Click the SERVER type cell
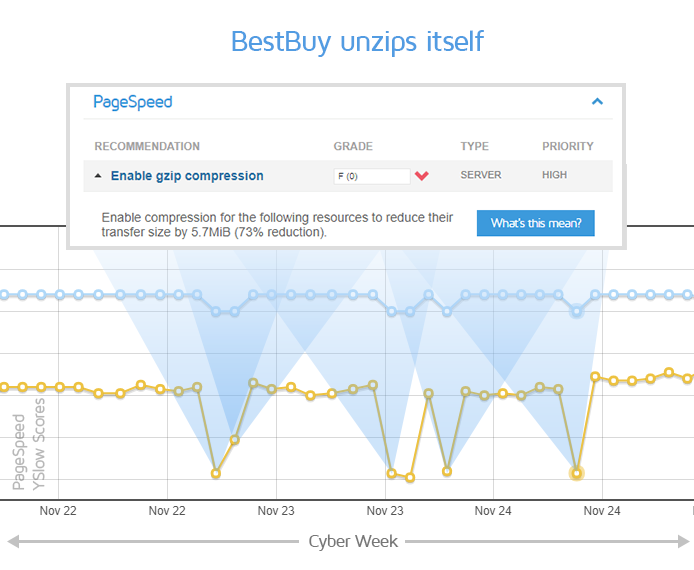This screenshot has height=570, width=694. 481,175
